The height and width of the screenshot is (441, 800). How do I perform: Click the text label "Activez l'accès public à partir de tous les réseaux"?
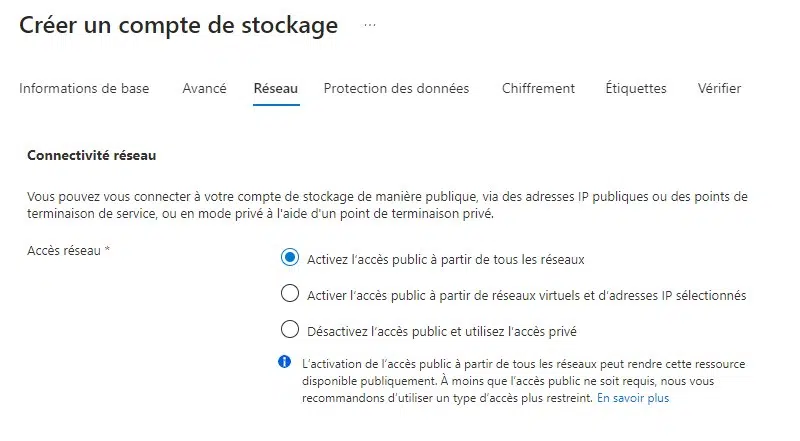pyautogui.click(x=446, y=259)
